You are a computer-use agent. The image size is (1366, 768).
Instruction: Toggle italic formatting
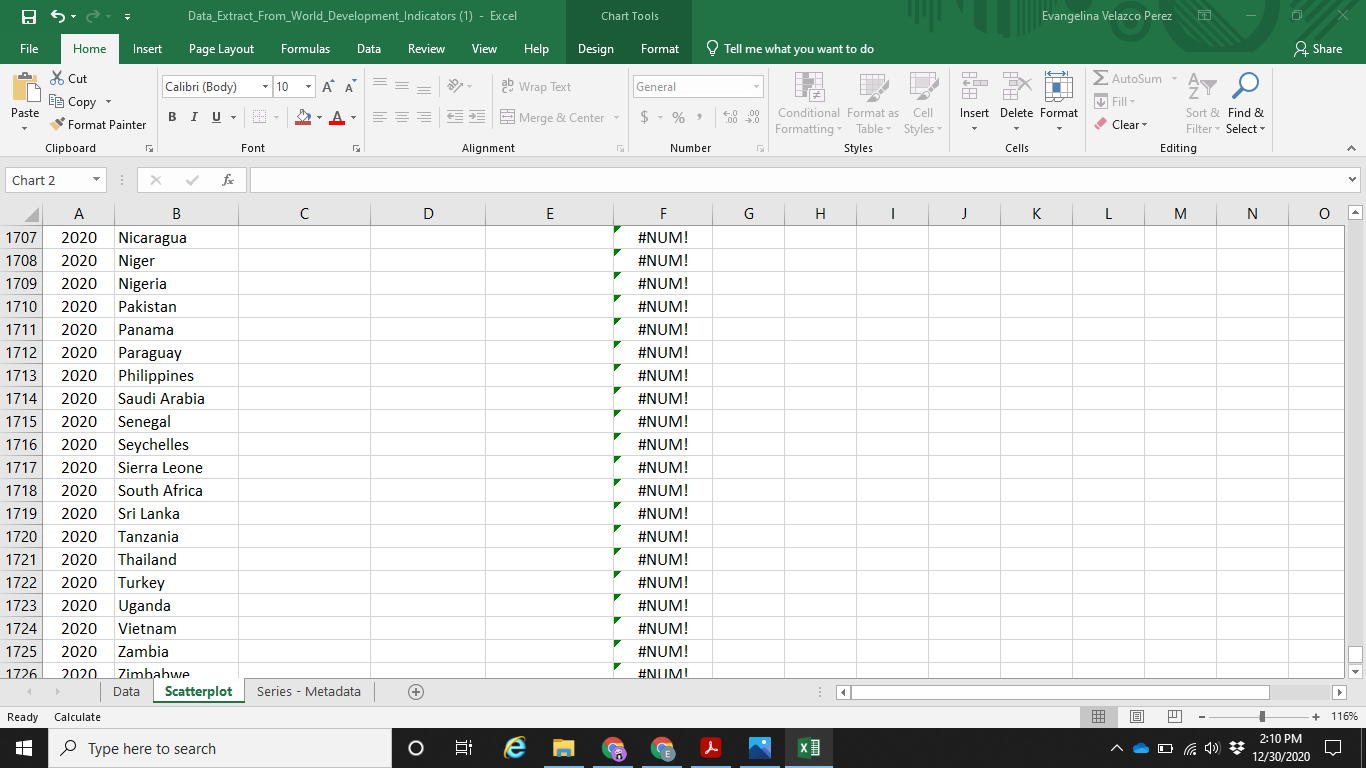193,117
